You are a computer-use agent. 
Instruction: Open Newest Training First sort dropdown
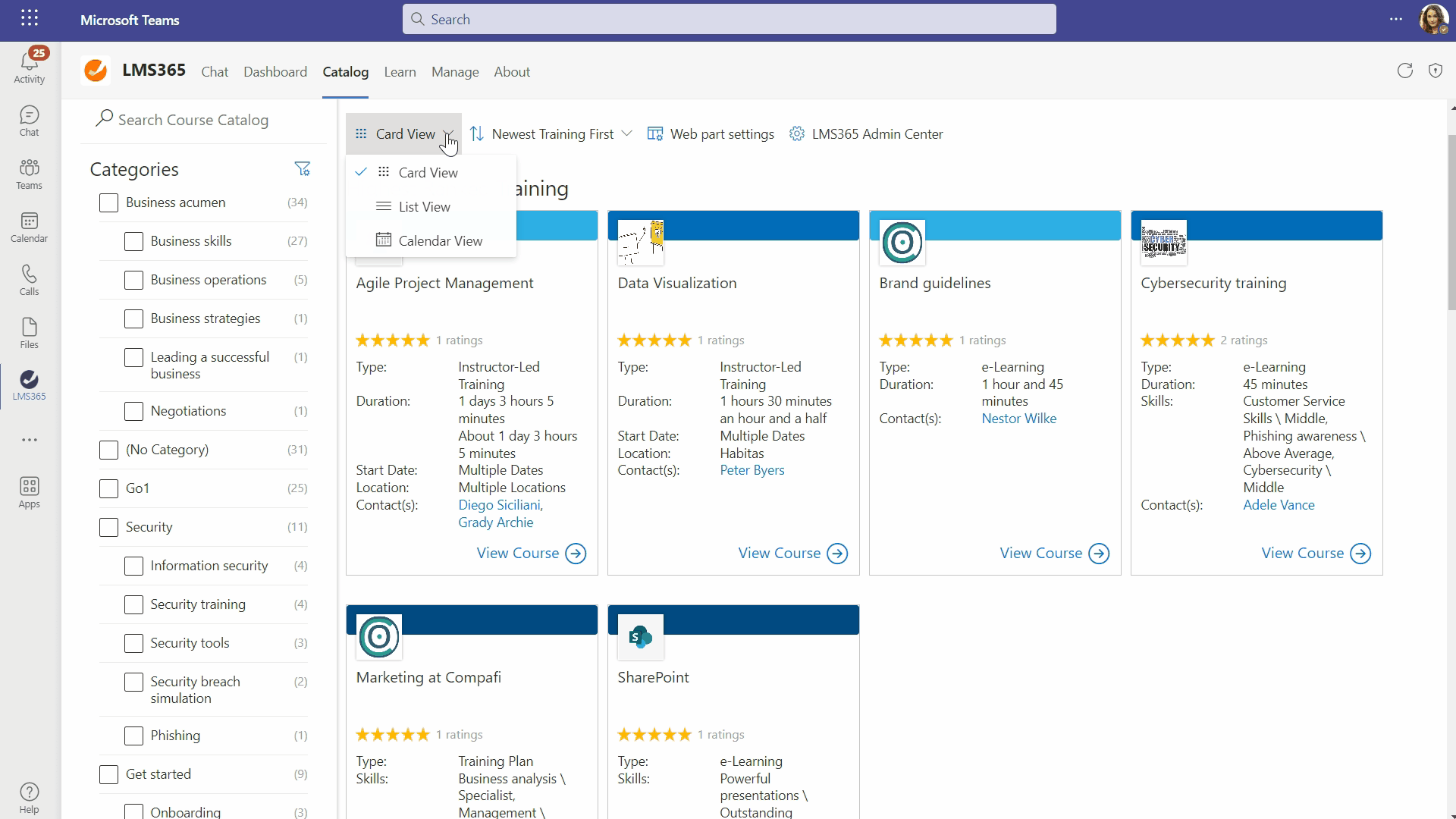551,134
